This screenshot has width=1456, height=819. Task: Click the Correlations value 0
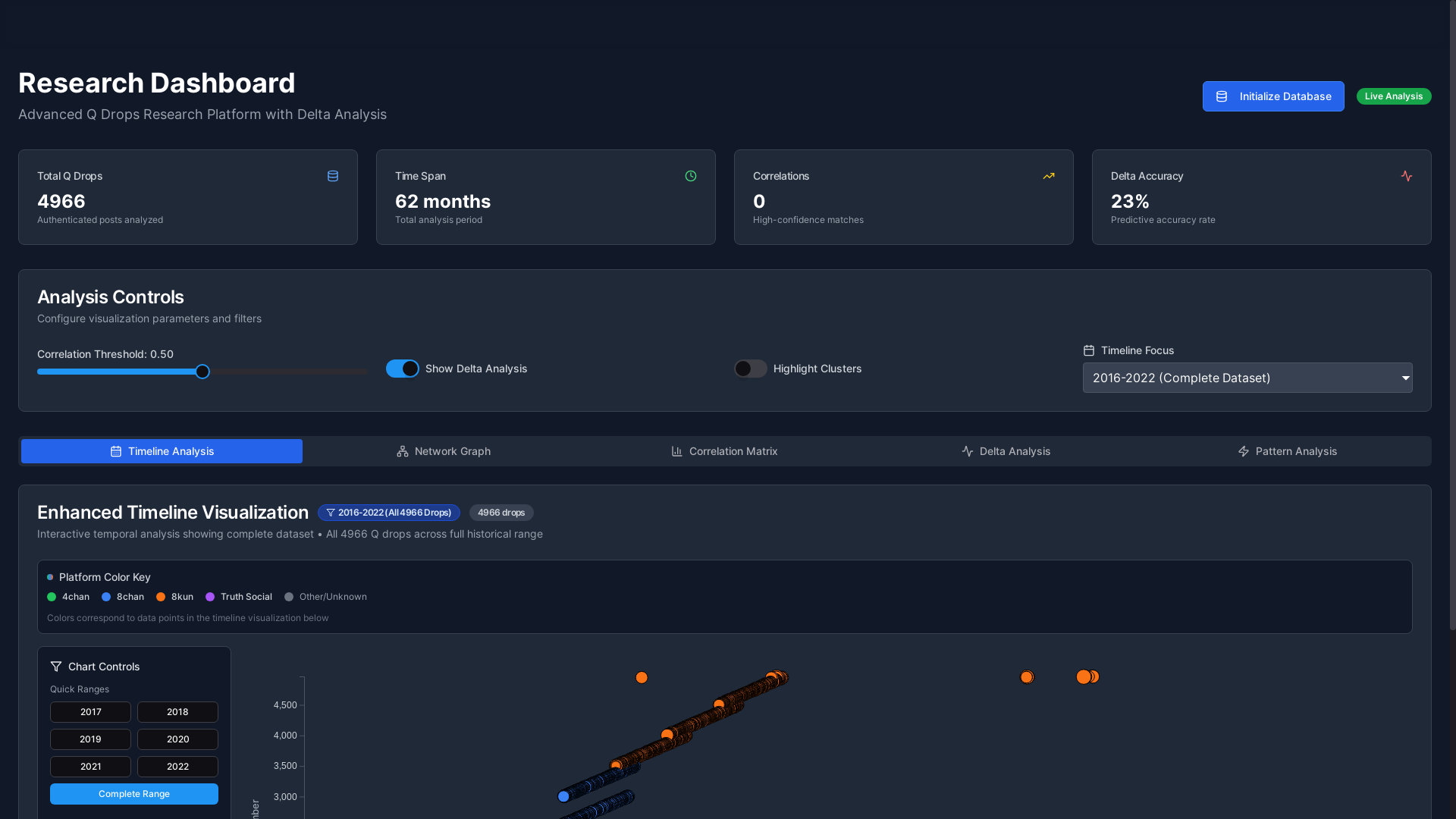[759, 202]
